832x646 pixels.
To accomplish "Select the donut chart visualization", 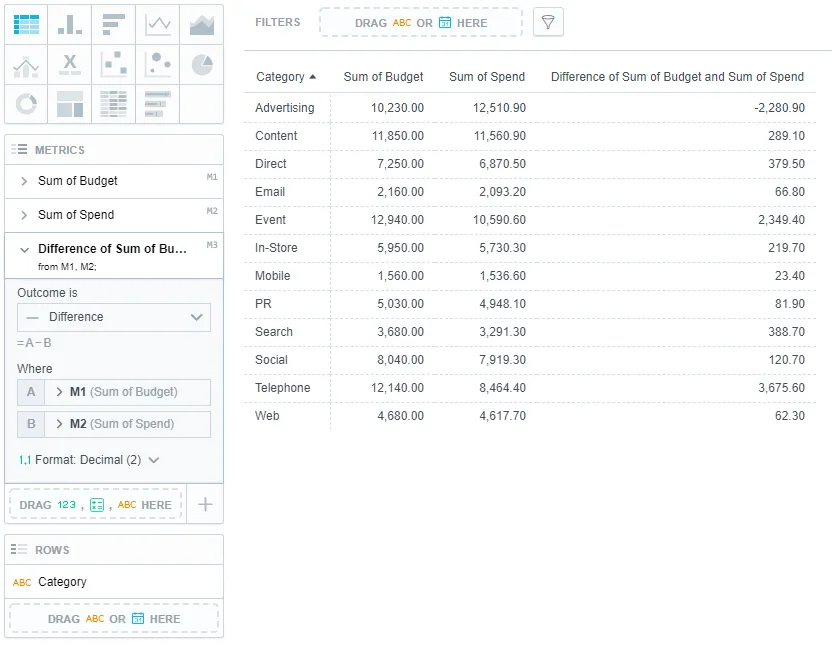I will (26, 103).
